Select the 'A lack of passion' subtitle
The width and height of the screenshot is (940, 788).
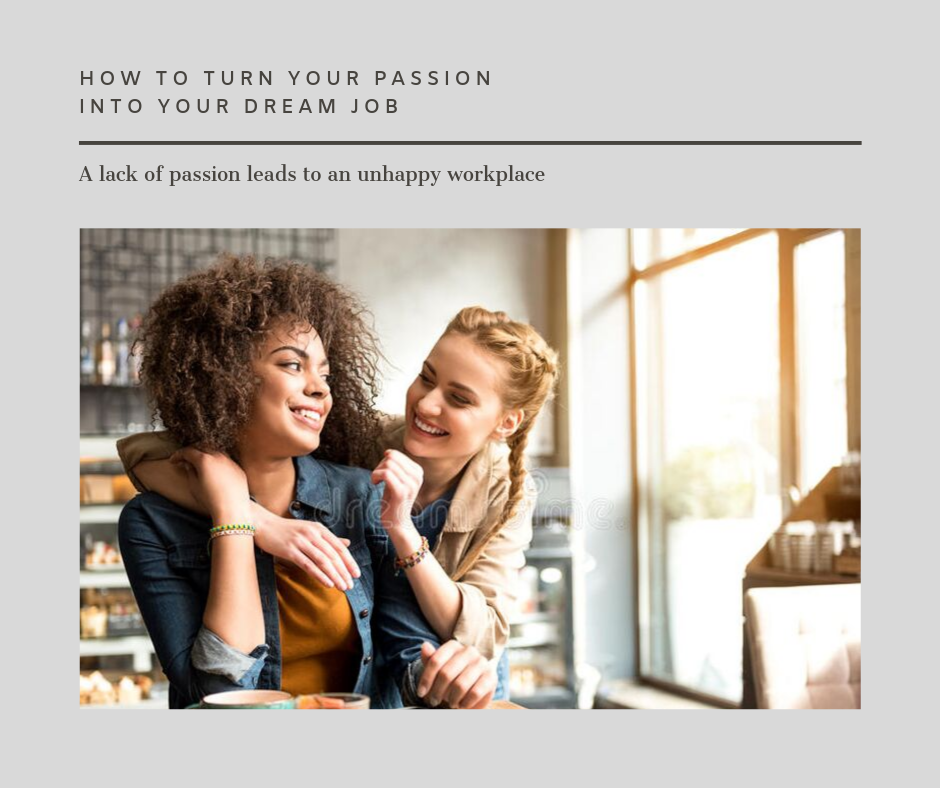[x=312, y=174]
